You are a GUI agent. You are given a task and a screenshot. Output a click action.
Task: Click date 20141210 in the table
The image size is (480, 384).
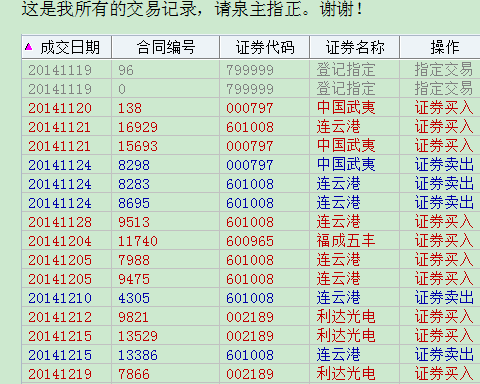pyautogui.click(x=60, y=298)
